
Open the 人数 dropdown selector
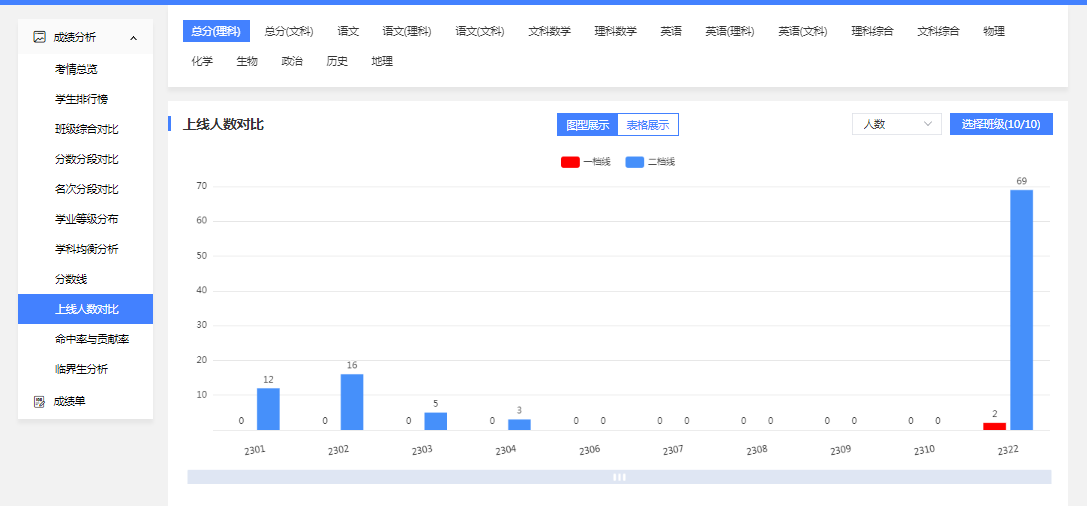click(896, 124)
